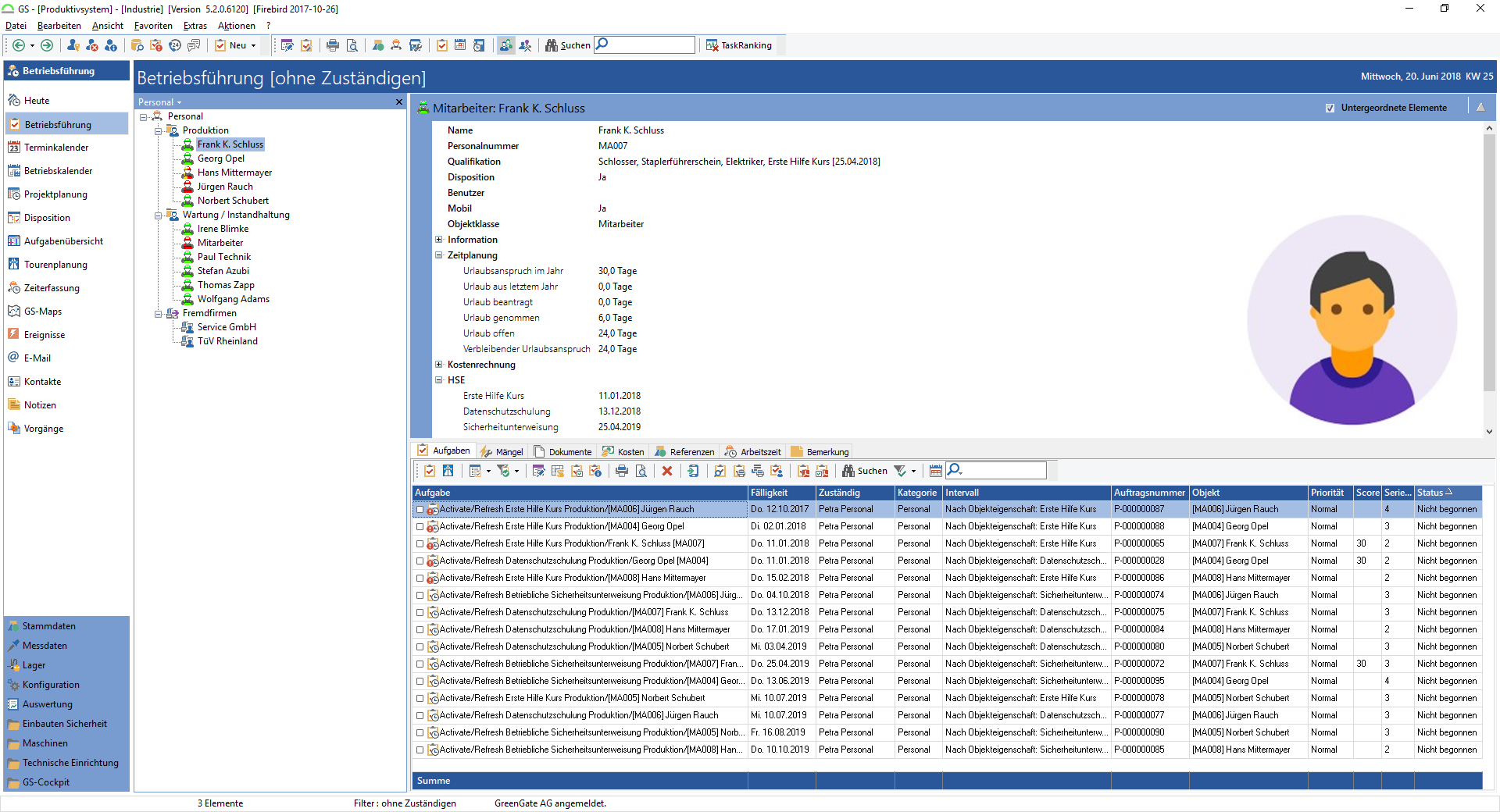Click the details panel vertical scrollbar

[x=1489, y=262]
